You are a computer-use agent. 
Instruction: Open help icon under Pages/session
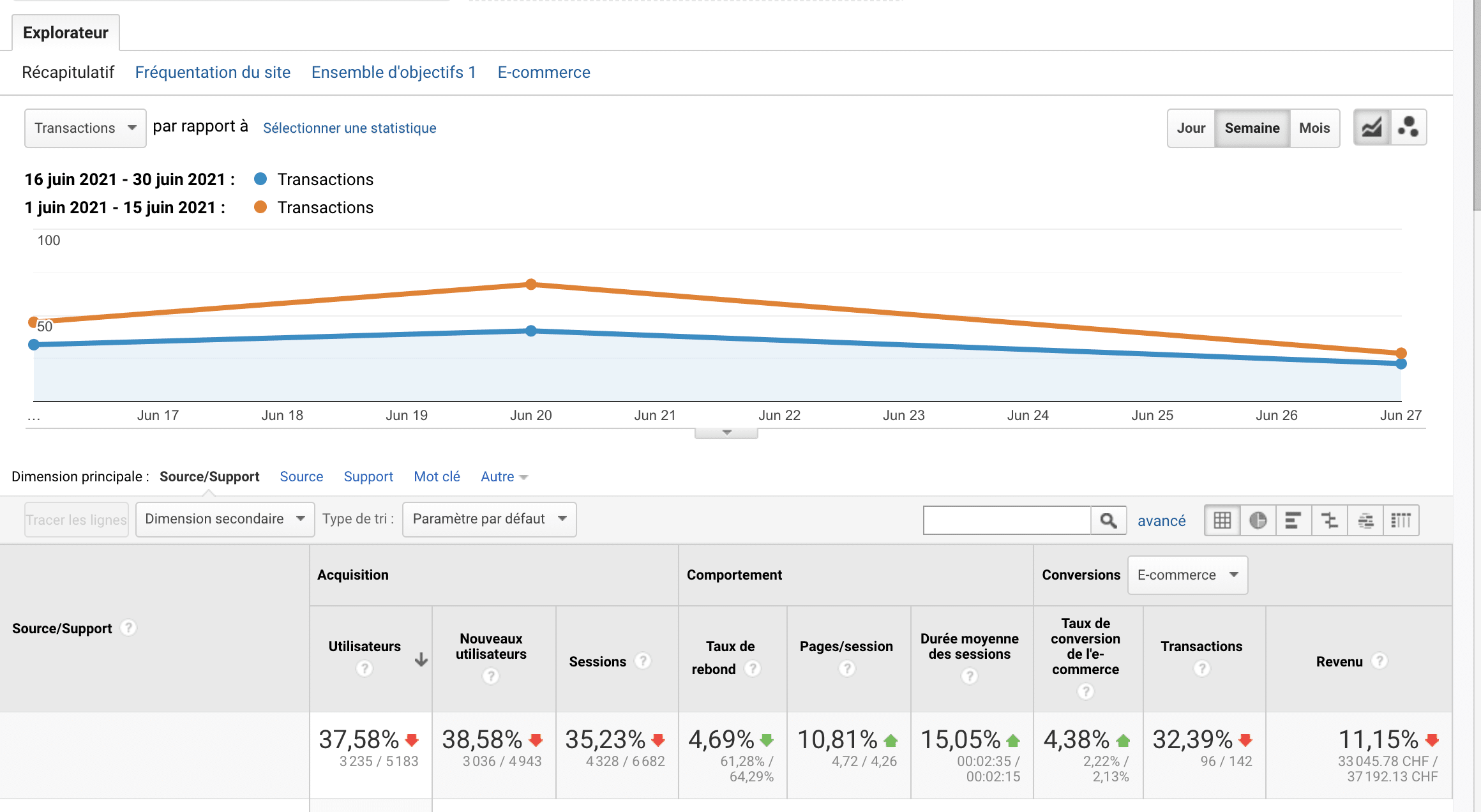tap(846, 668)
